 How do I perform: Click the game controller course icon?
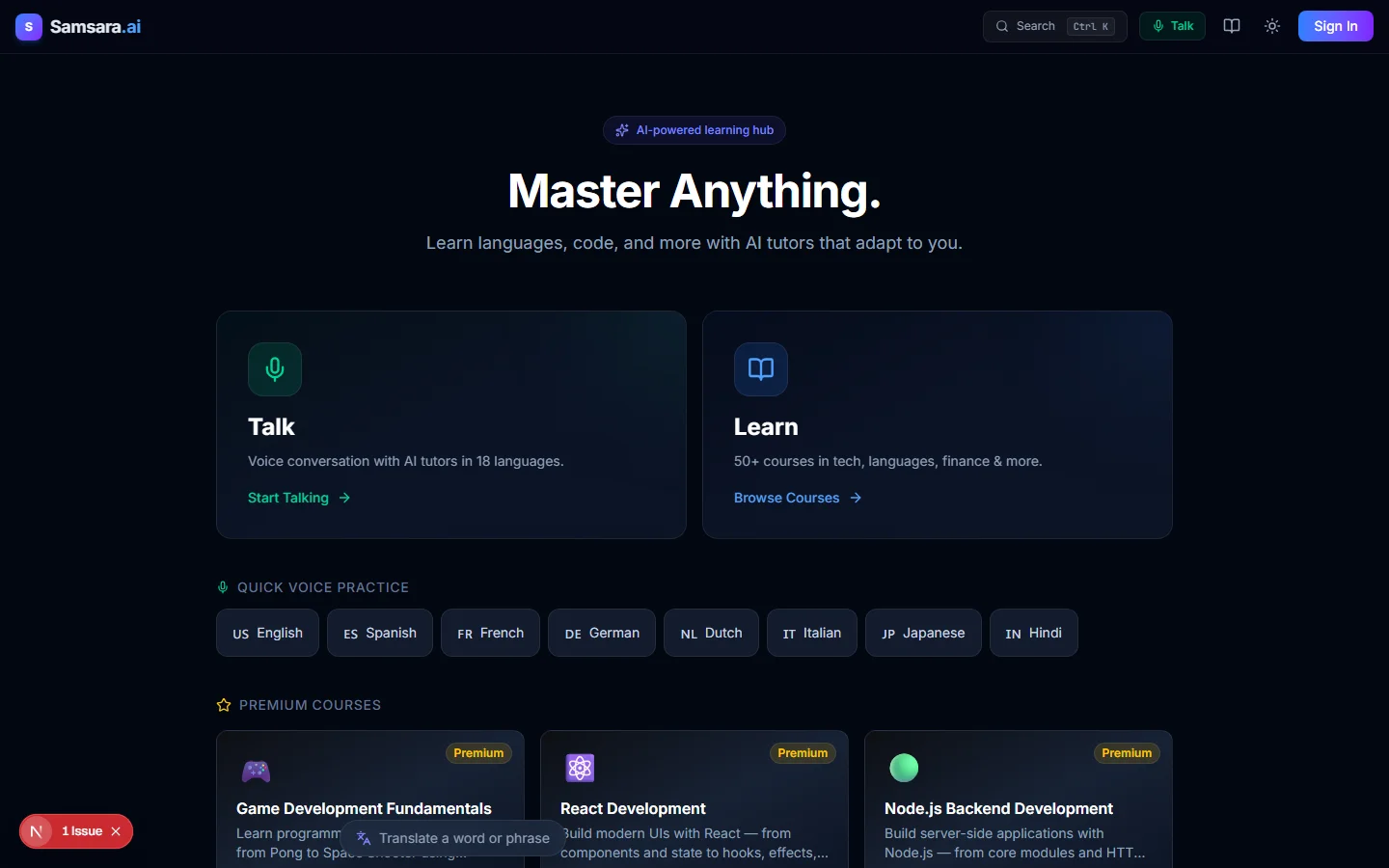pos(256,770)
